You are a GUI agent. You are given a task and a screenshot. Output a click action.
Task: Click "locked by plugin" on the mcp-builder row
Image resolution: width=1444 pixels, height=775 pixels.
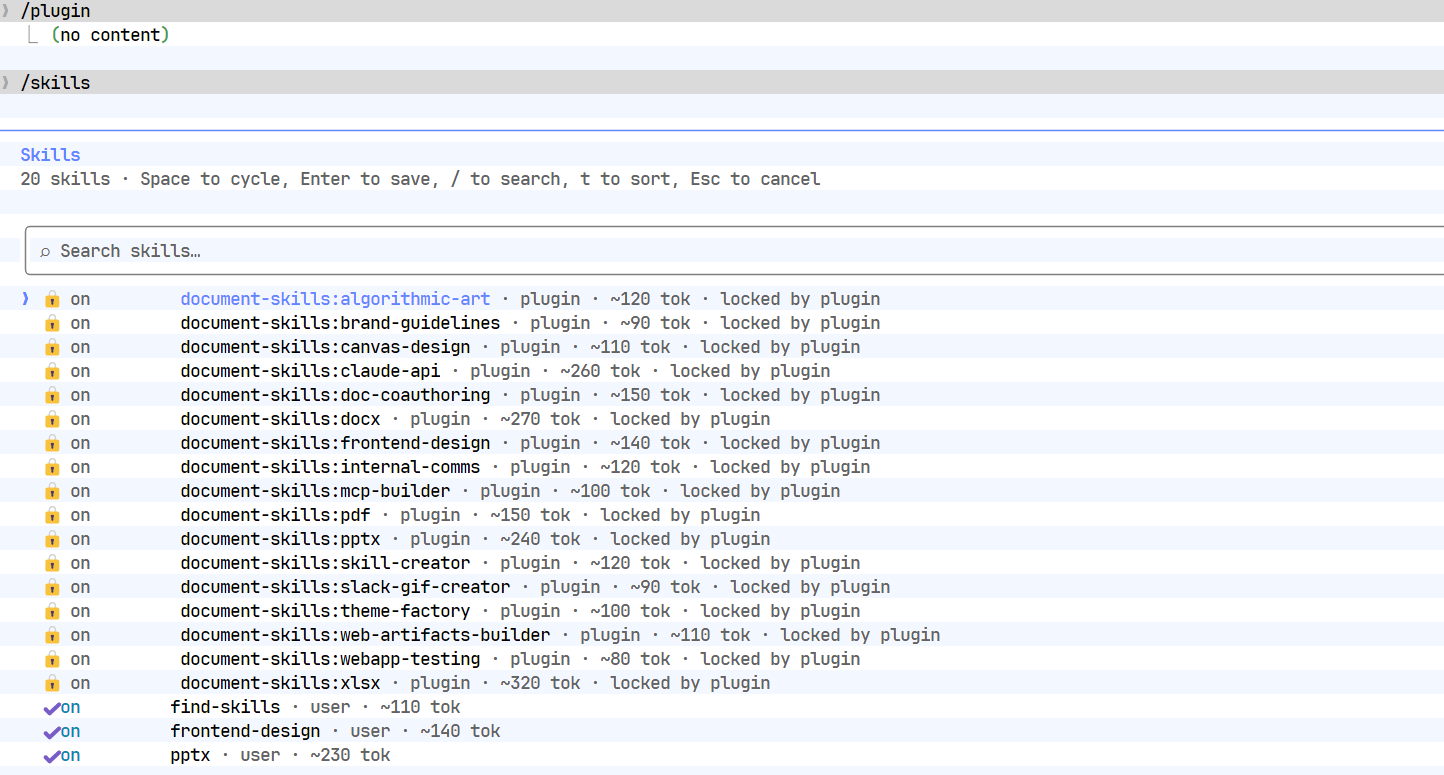760,491
